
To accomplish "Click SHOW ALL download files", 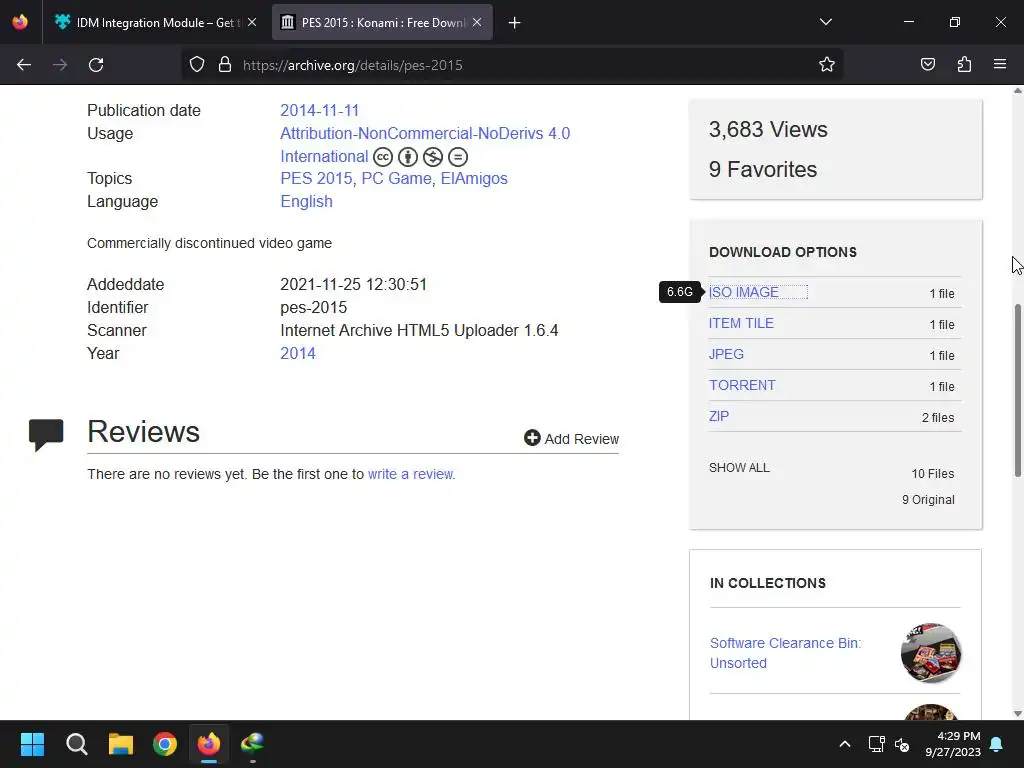I will (x=739, y=468).
